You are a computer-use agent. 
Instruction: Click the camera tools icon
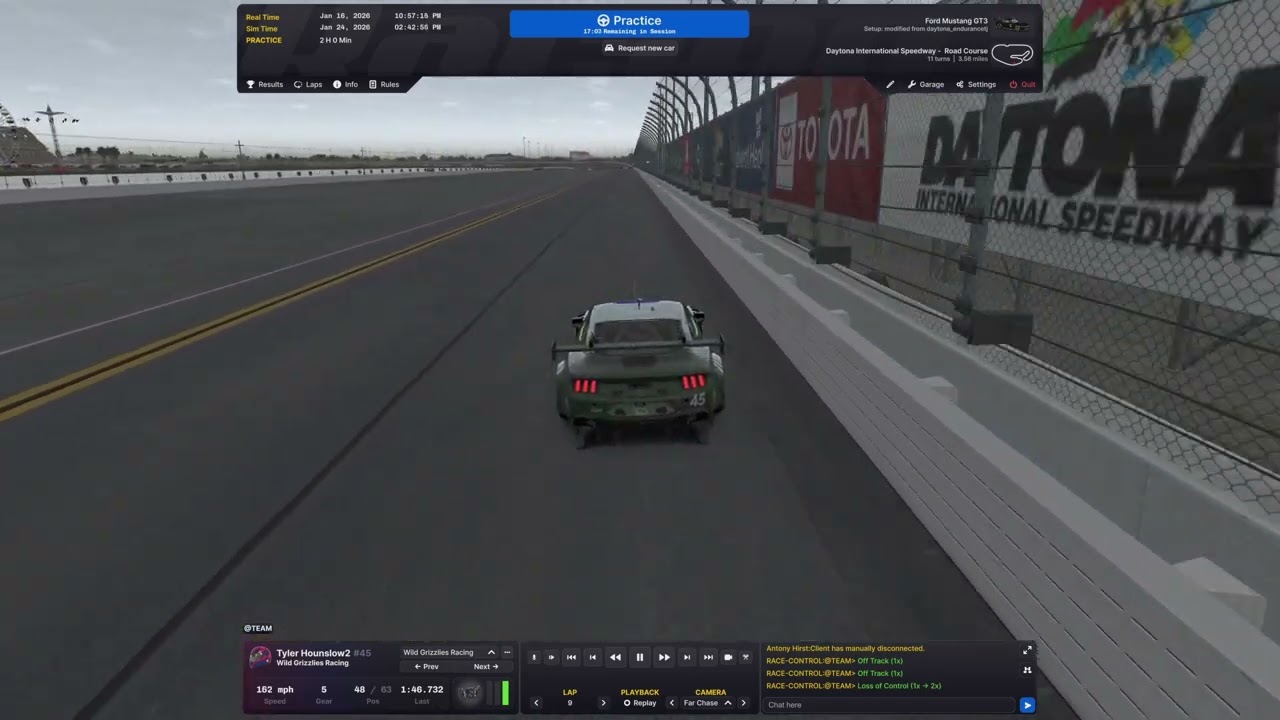746,657
